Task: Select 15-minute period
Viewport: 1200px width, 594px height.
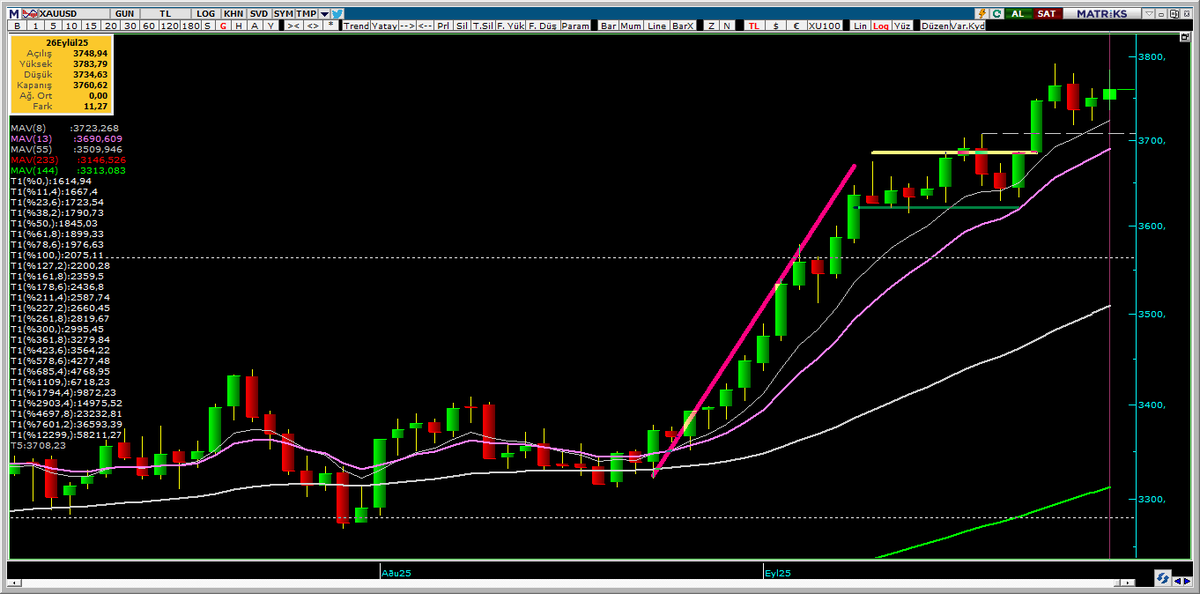Action: pos(91,26)
